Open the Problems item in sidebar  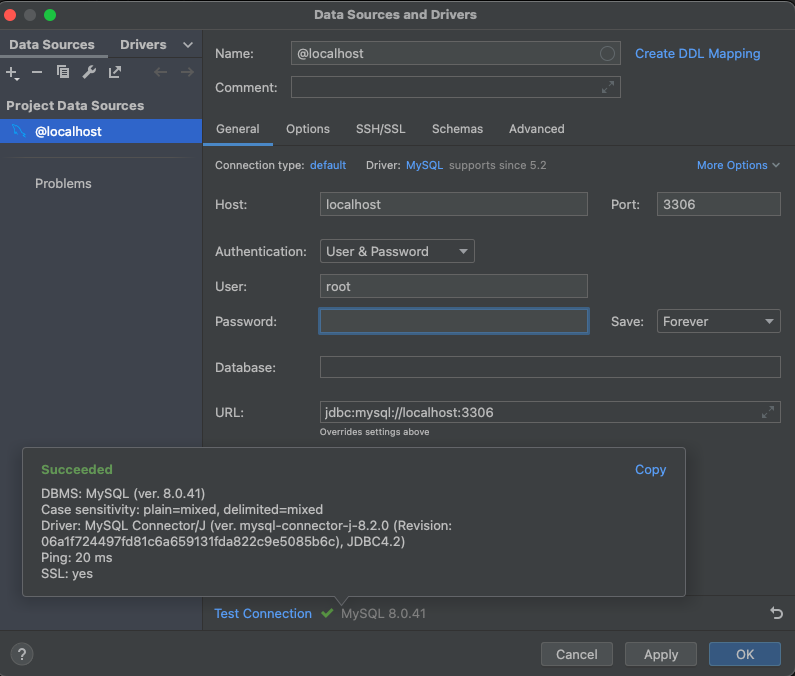tap(63, 183)
